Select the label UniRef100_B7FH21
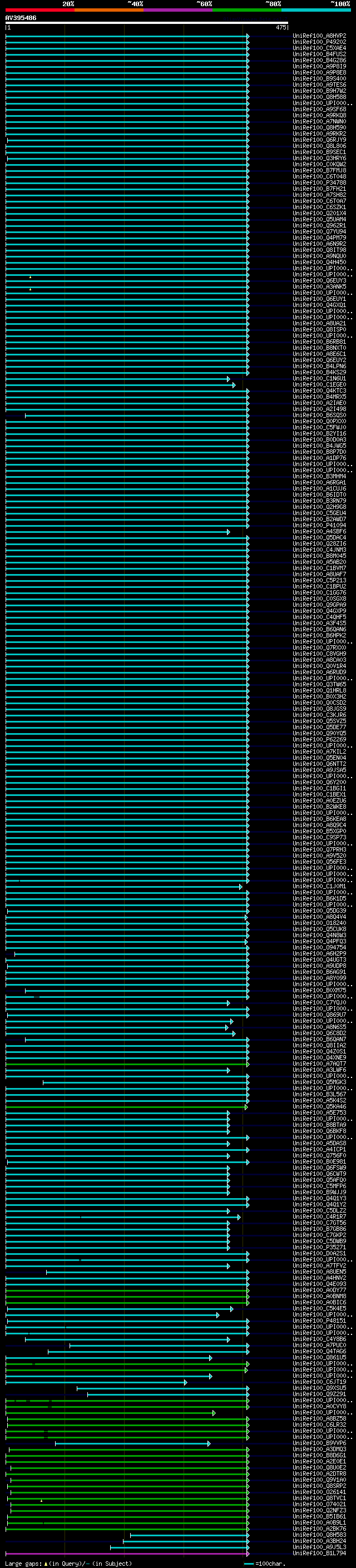356x1568 pixels. tap(319, 189)
